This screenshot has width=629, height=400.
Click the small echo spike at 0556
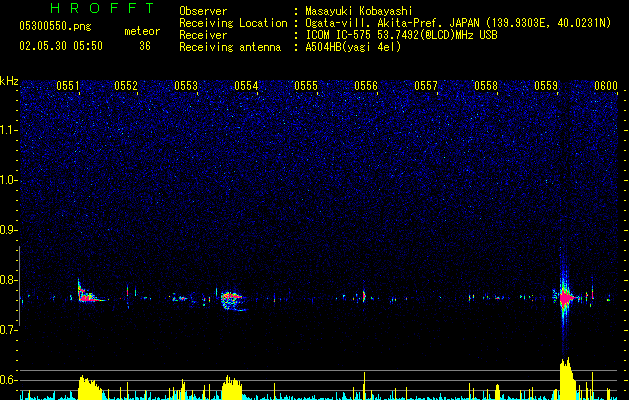point(364,296)
